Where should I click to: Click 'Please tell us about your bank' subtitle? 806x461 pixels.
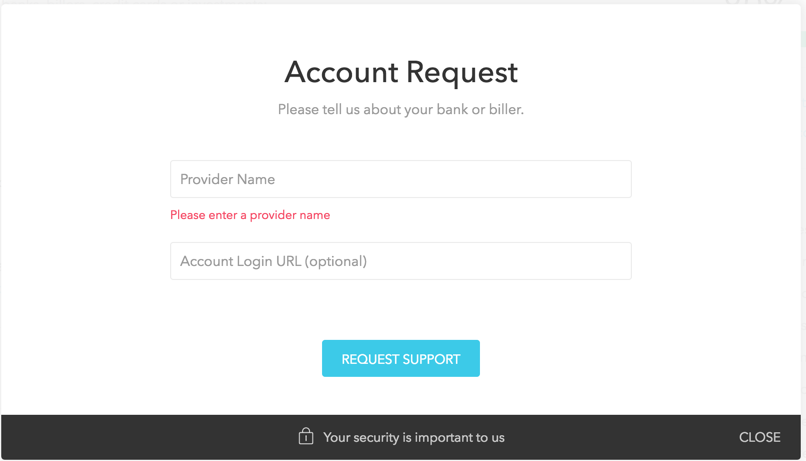click(x=400, y=109)
